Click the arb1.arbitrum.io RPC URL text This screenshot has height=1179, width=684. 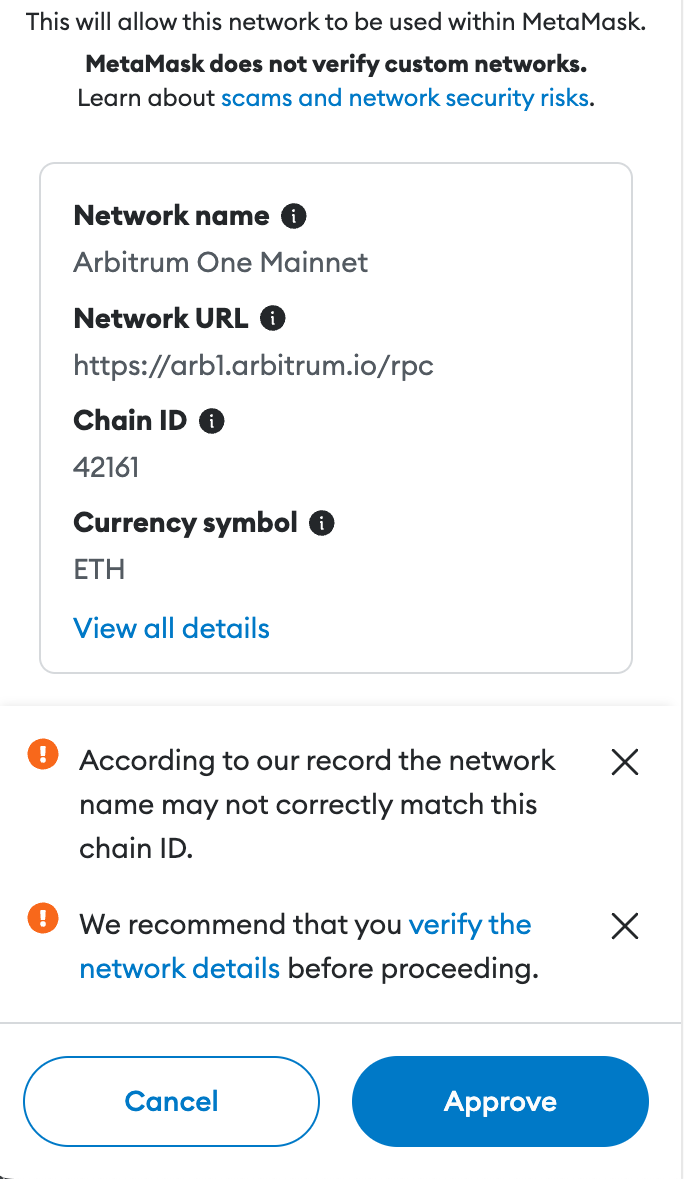click(x=254, y=366)
